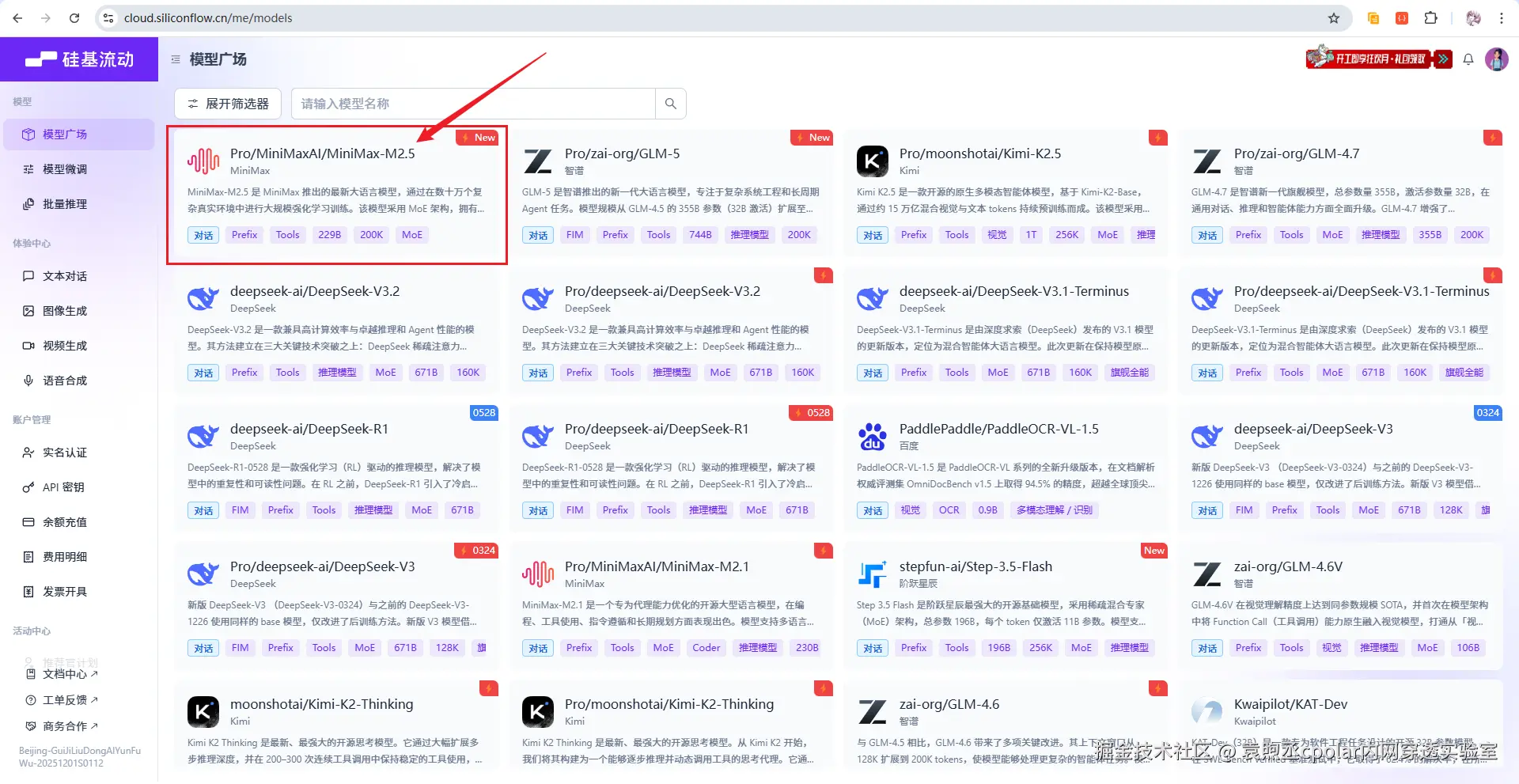Open 模型微调 in sidebar
The width and height of the screenshot is (1519, 784).
click(78, 169)
